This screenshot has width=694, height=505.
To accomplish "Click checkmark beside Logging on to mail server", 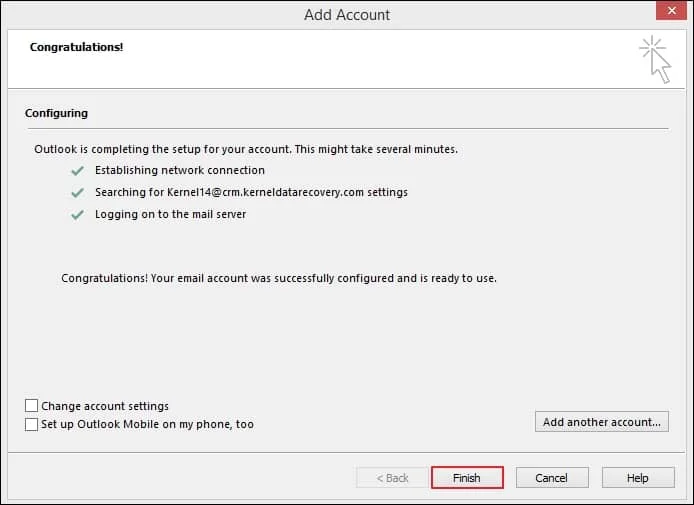I will tap(77, 215).
